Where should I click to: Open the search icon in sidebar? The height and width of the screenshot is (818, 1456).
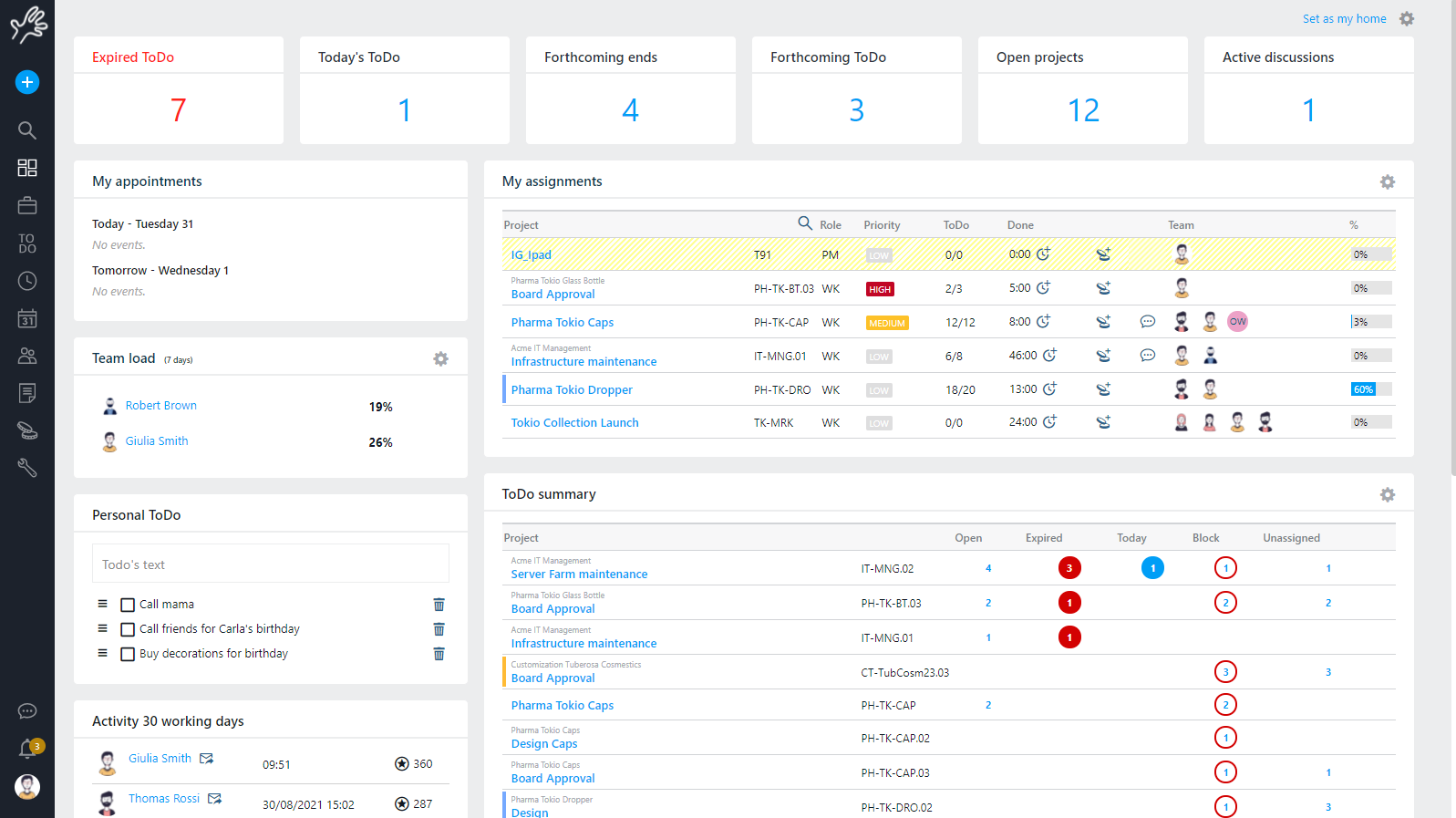pos(27,130)
